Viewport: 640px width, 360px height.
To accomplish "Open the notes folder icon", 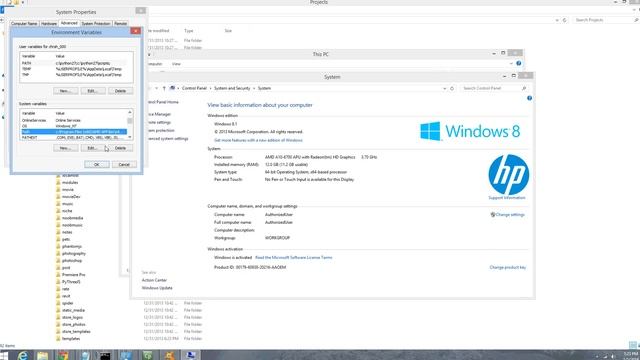I will [58, 232].
